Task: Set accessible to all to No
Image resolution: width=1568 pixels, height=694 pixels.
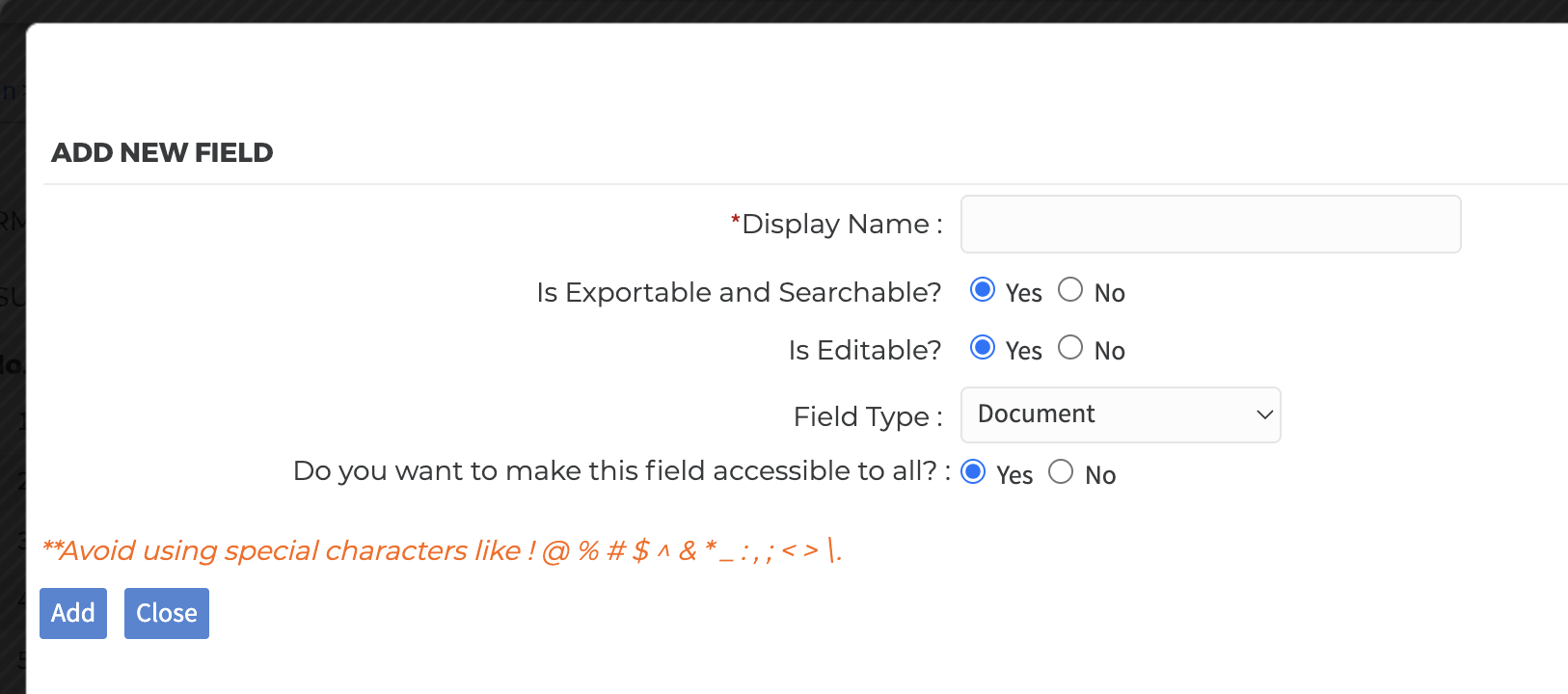Action: (x=1061, y=472)
